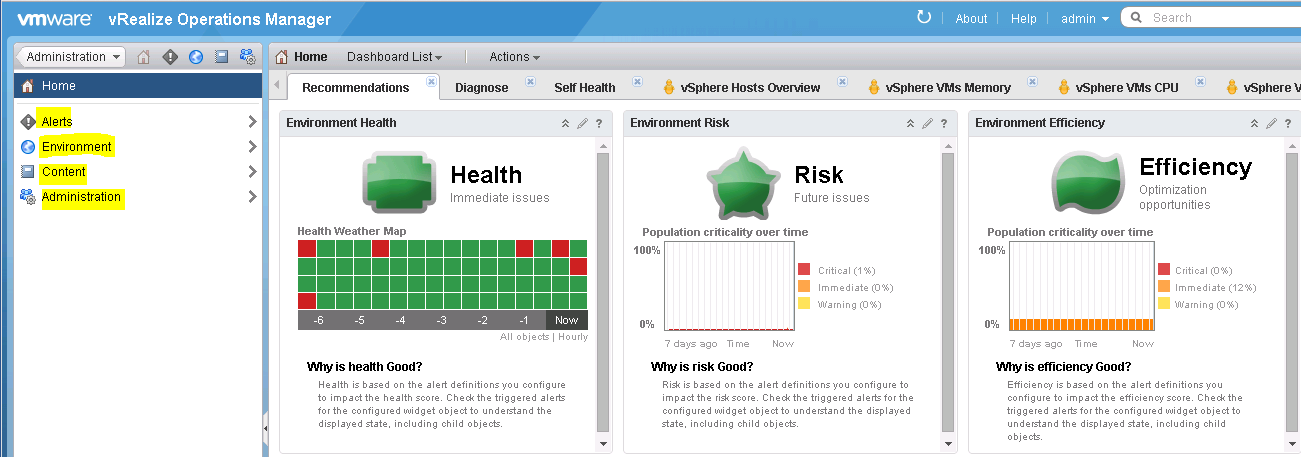
Task: Collapse the Environment Health widget
Action: tap(565, 123)
